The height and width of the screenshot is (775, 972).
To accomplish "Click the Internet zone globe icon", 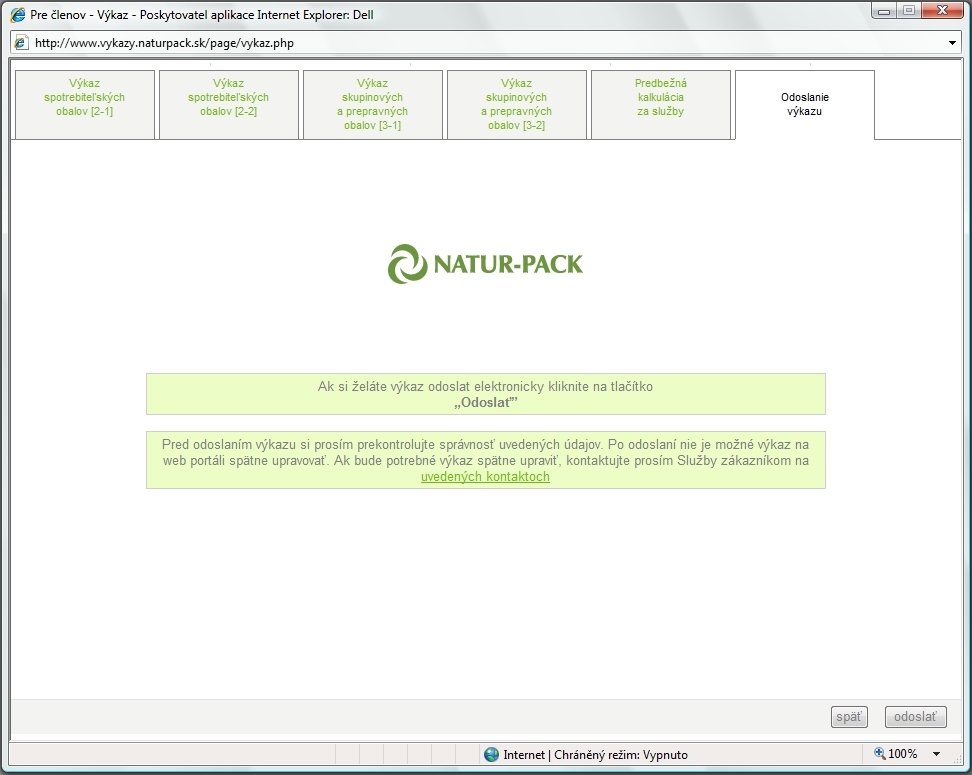I will [491, 755].
